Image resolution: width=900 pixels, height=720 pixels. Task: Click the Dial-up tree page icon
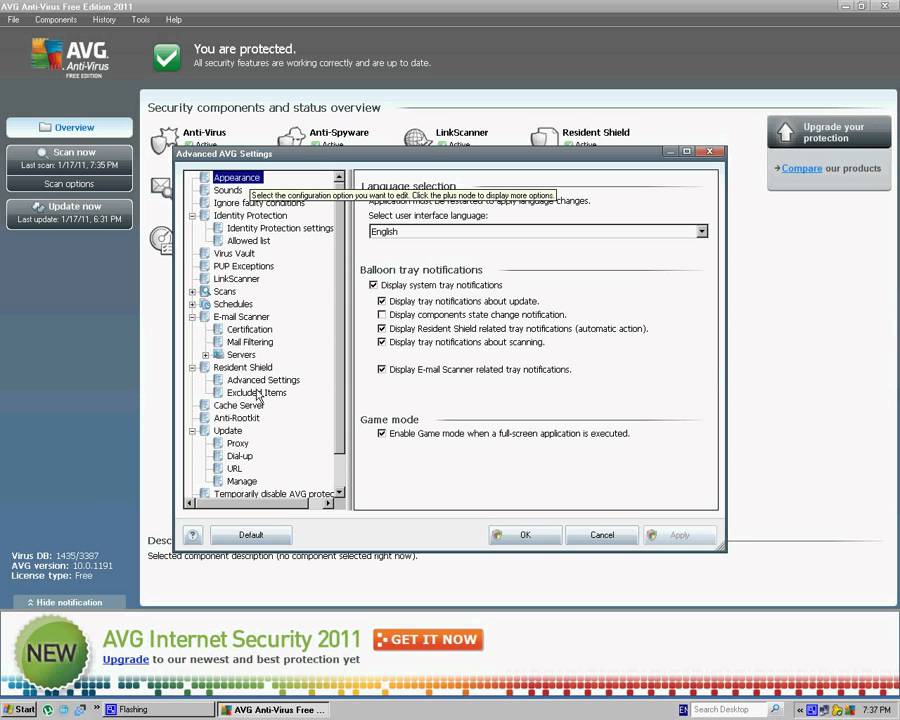coord(218,455)
